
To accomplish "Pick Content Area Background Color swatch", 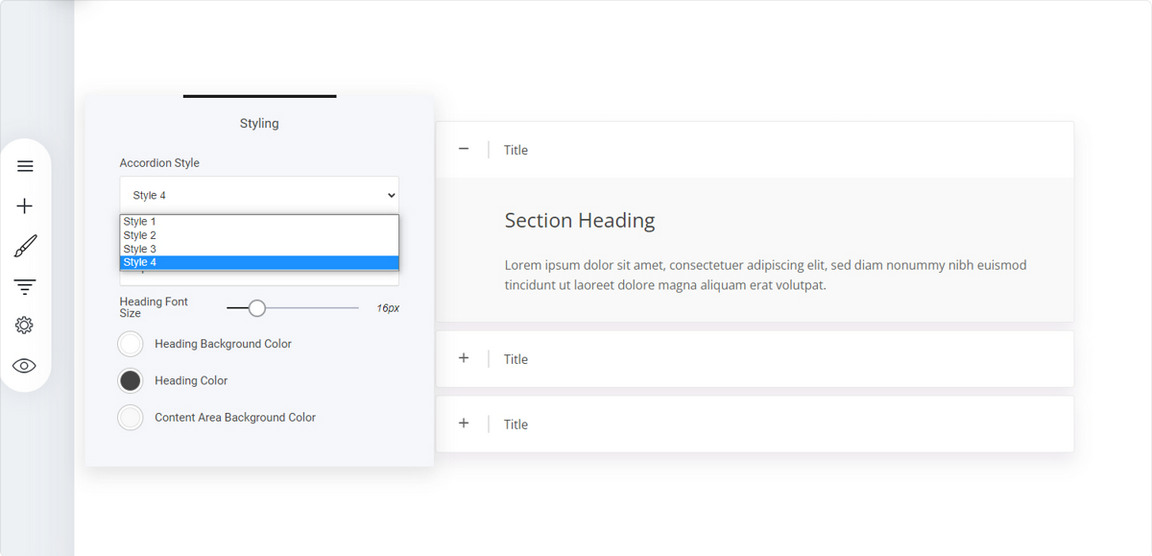I will [130, 417].
